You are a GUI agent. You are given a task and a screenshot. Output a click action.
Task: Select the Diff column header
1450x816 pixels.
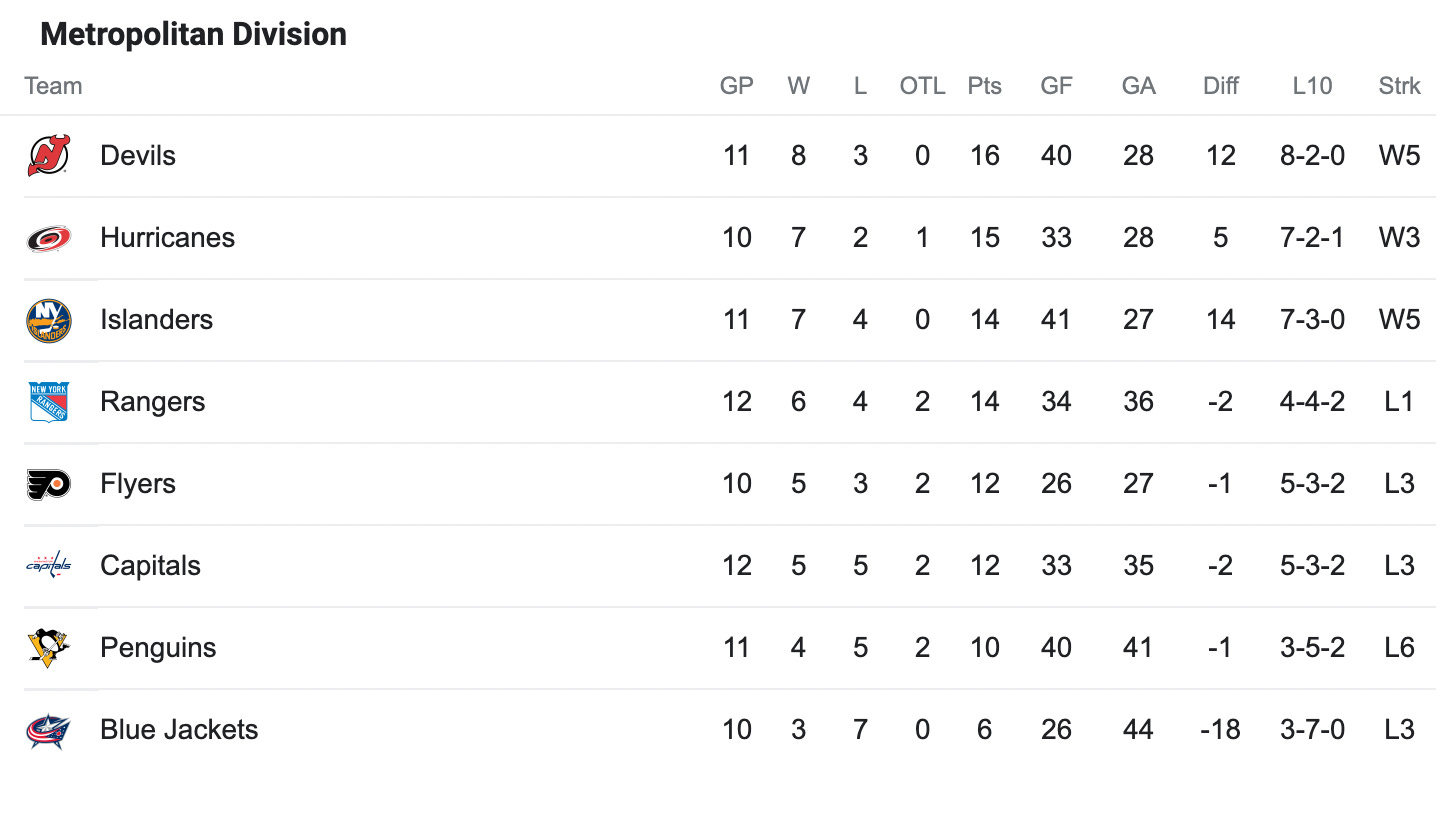1221,86
